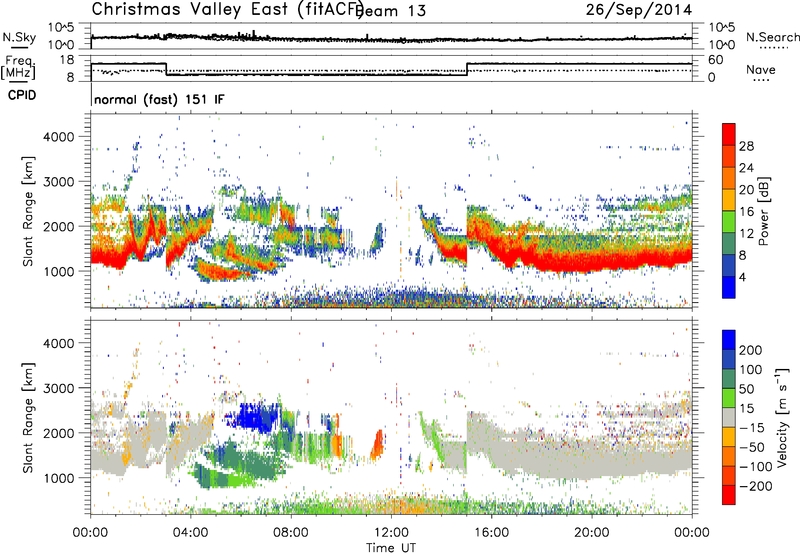This screenshot has width=800, height=554.
Task: Click the '24' label on the power colorbar
Action: [746, 168]
